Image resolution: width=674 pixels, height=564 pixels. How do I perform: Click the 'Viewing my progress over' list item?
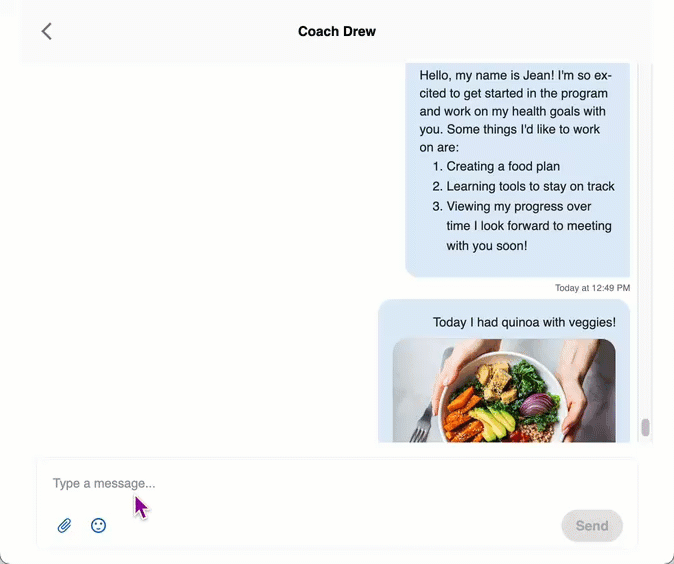tap(519, 206)
